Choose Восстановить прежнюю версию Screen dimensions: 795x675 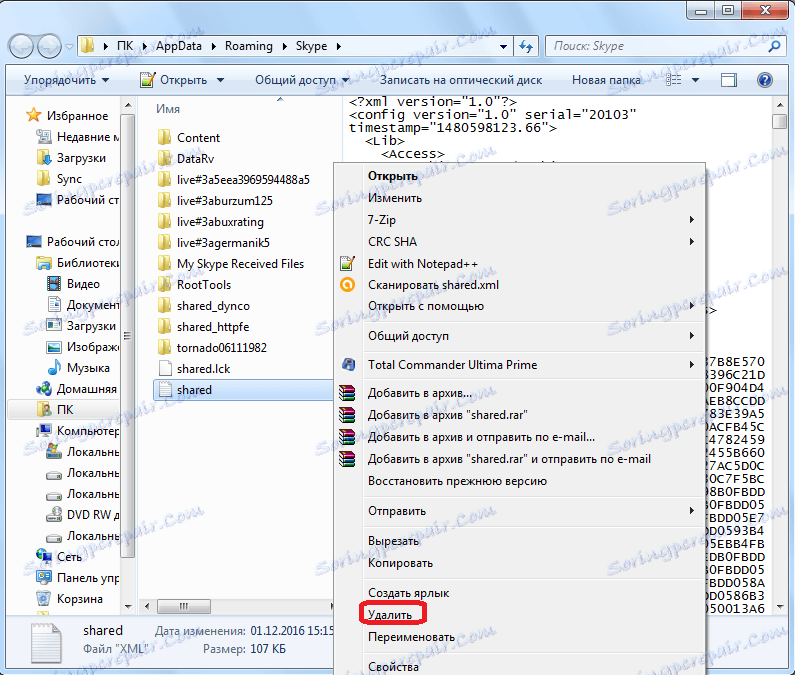[x=457, y=481]
